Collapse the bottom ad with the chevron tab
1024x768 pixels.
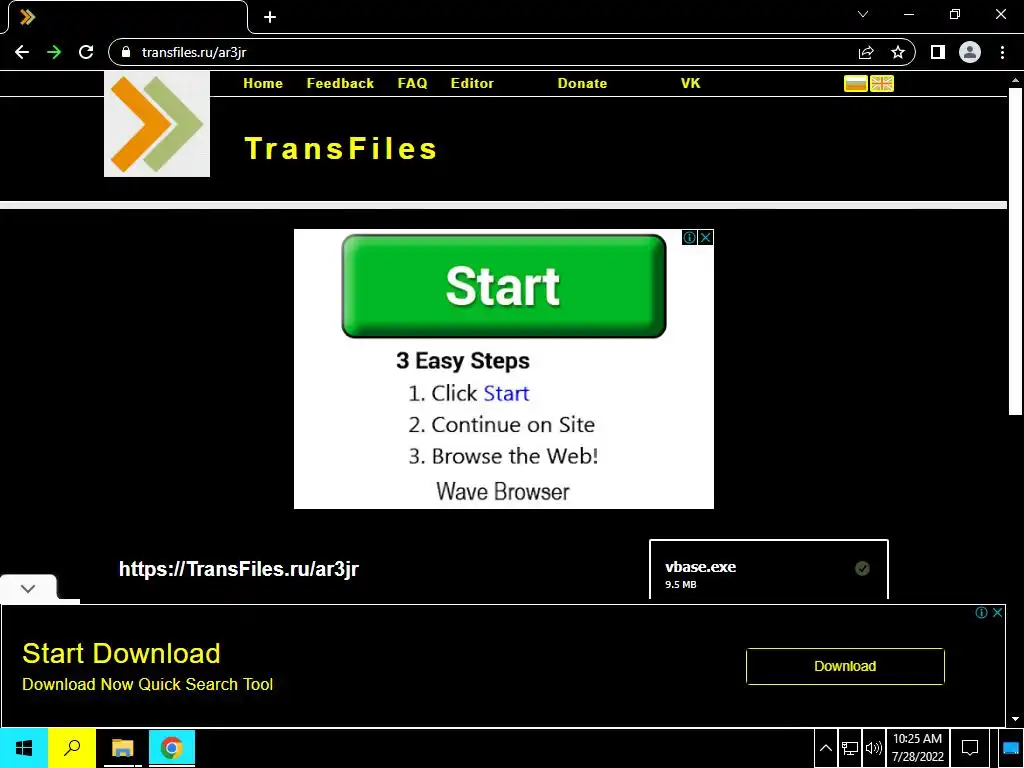point(28,588)
